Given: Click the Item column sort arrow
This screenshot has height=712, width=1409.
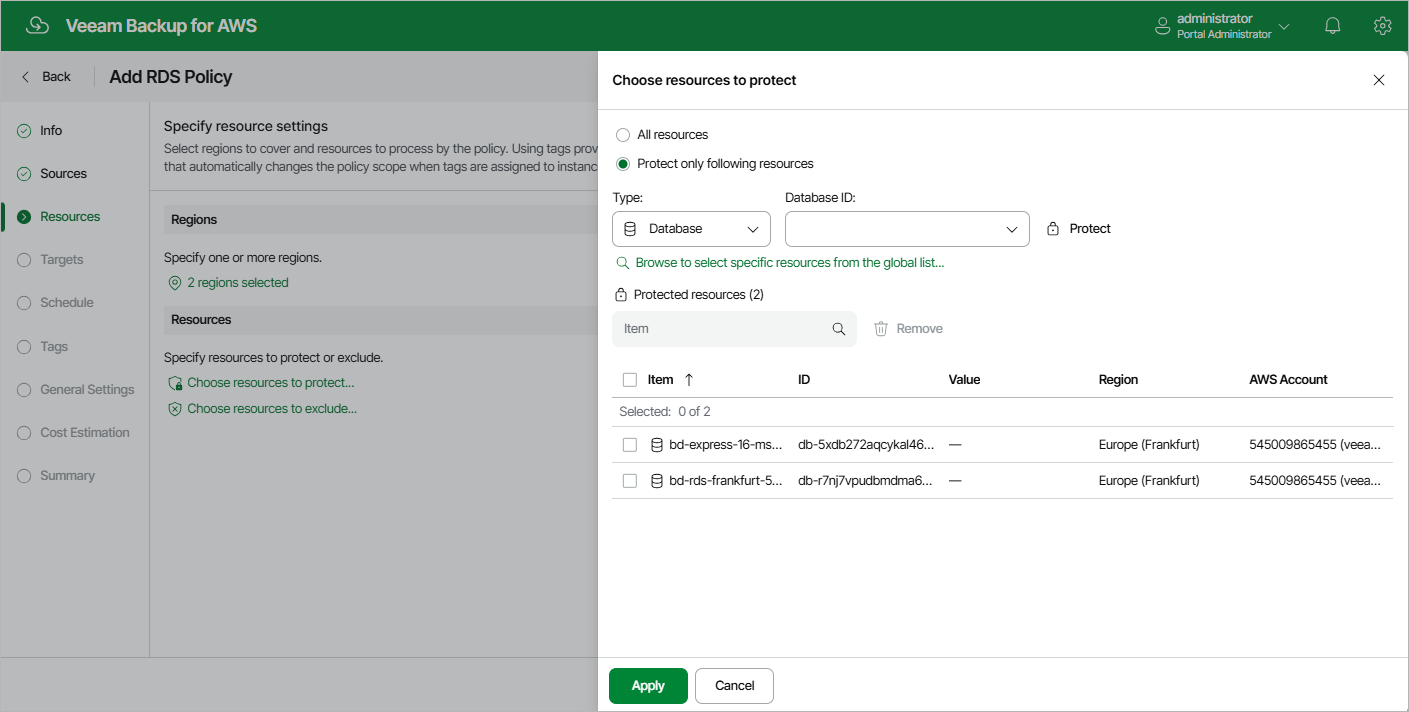Looking at the screenshot, I should (x=689, y=380).
